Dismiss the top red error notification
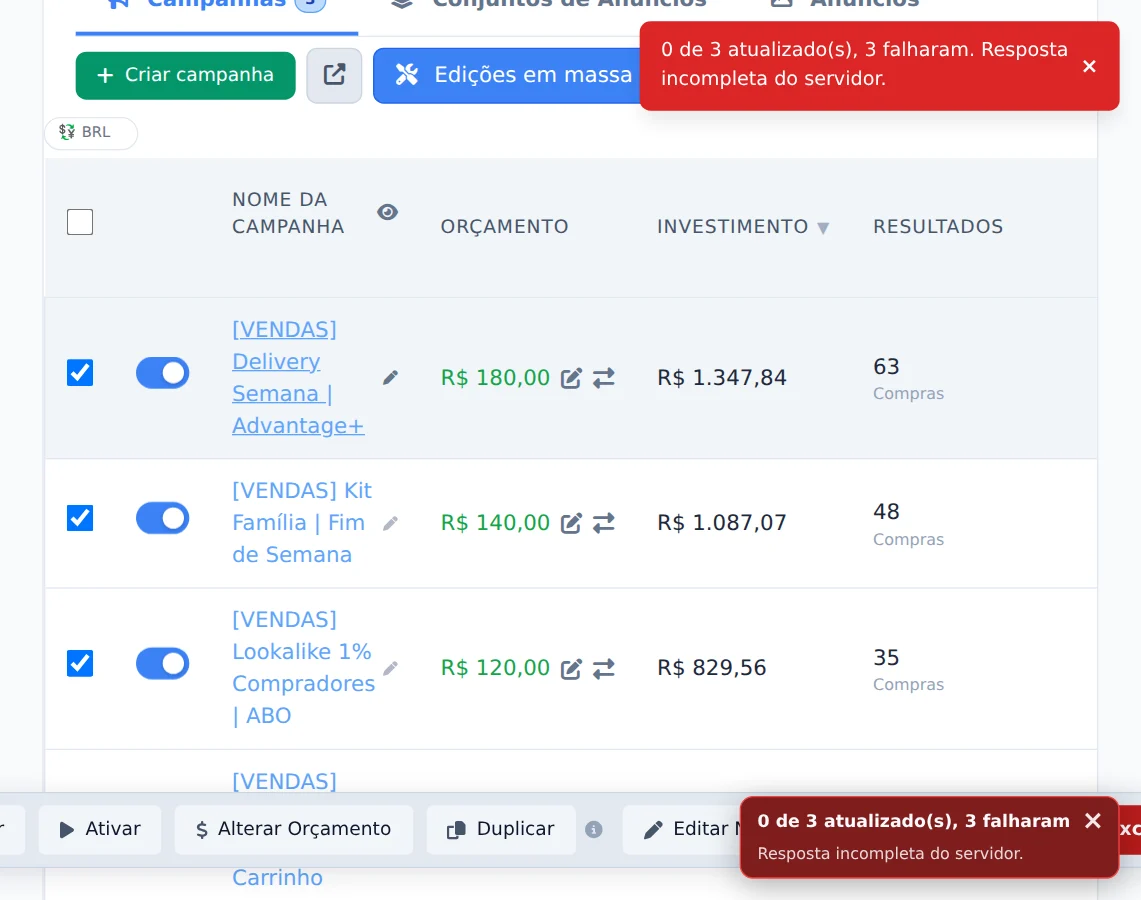Screen dimensions: 1141x900 click(x=1089, y=66)
